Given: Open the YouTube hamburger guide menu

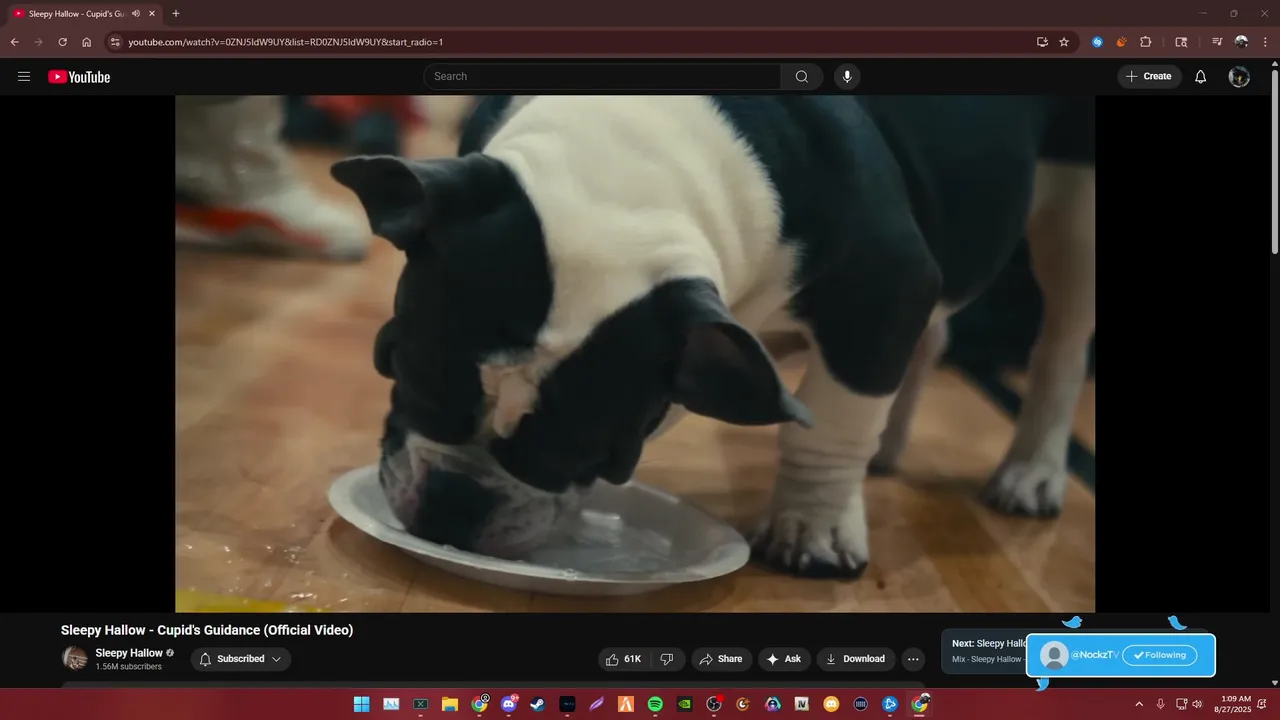Looking at the screenshot, I should pyautogui.click(x=24, y=77).
